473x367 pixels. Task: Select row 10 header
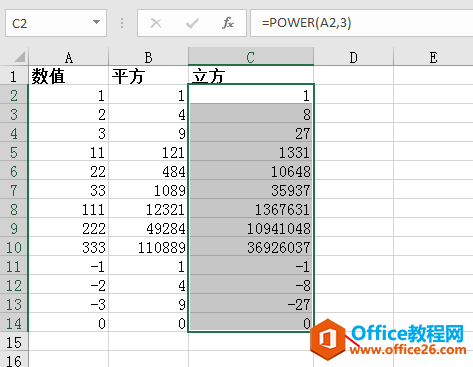pyautogui.click(x=14, y=246)
